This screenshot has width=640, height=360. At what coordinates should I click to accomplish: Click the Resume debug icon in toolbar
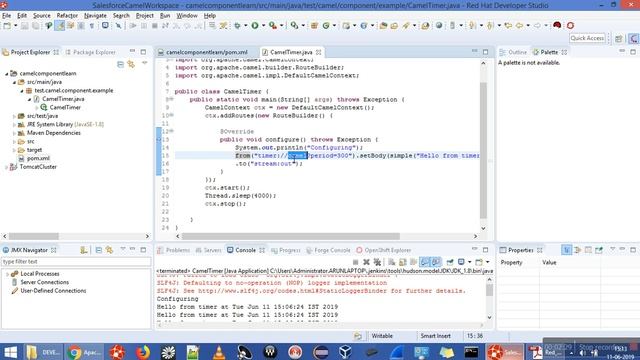[x=133, y=26]
